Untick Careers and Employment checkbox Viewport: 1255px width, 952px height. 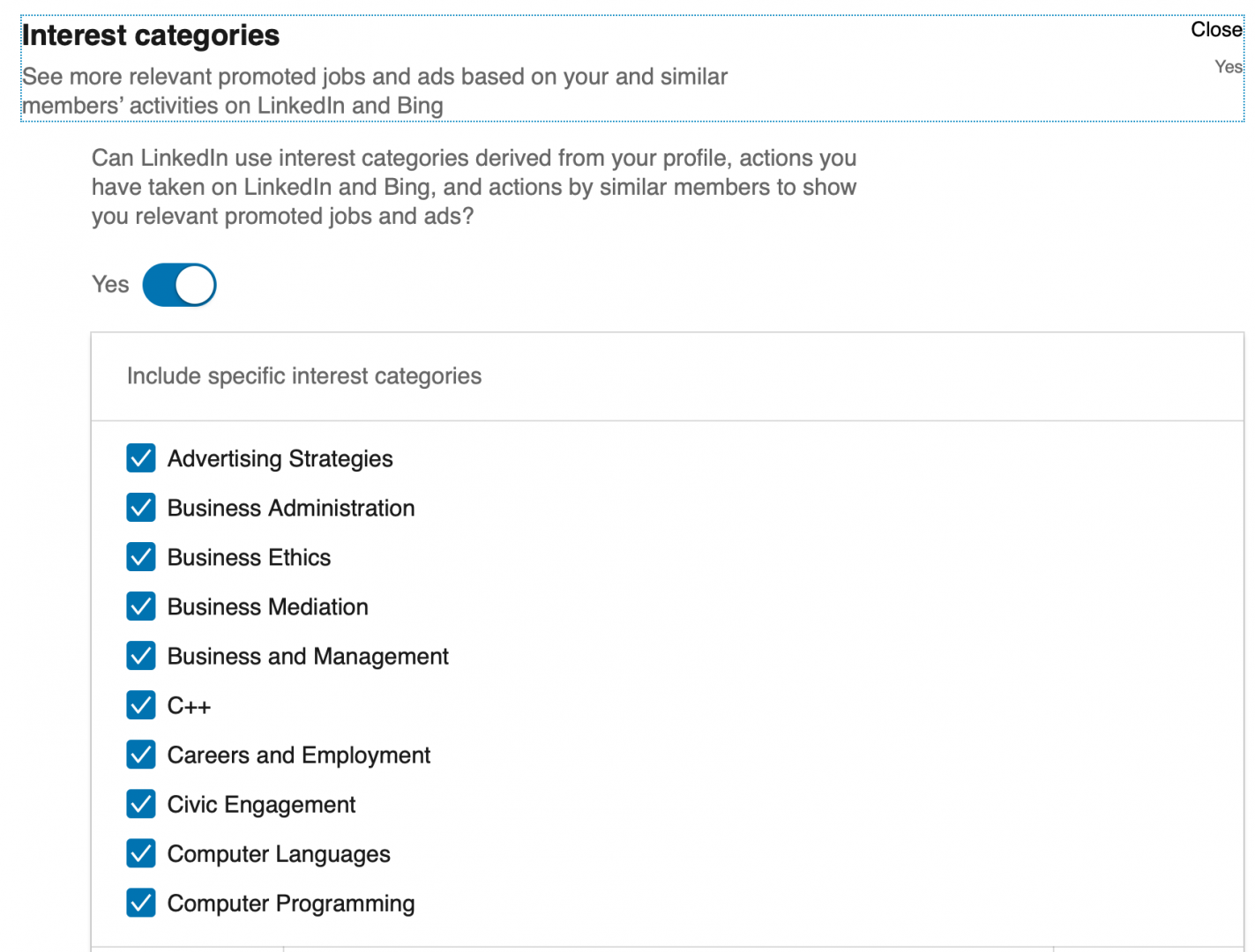tap(141, 755)
